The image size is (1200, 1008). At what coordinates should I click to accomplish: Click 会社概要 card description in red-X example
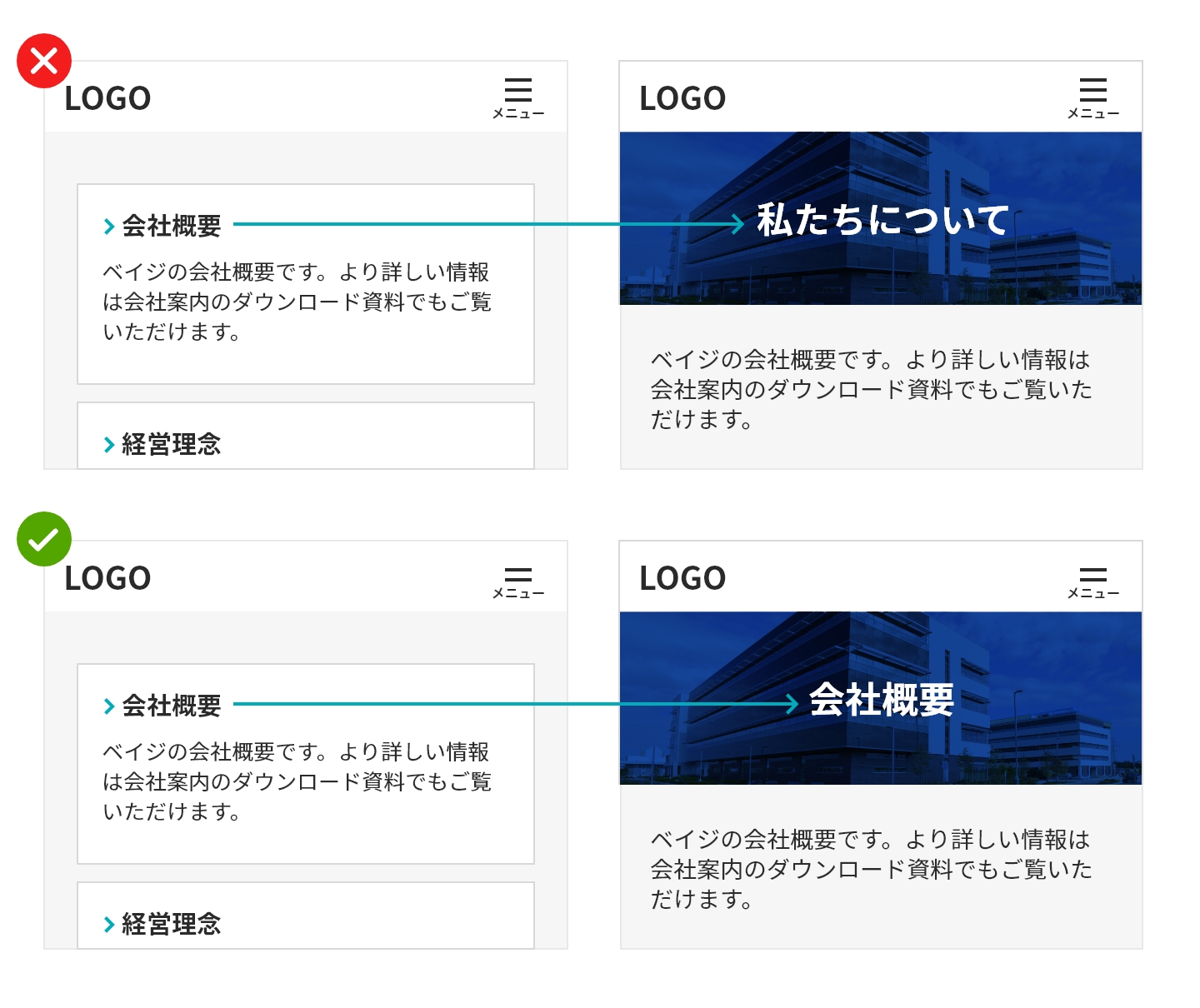click(x=297, y=302)
